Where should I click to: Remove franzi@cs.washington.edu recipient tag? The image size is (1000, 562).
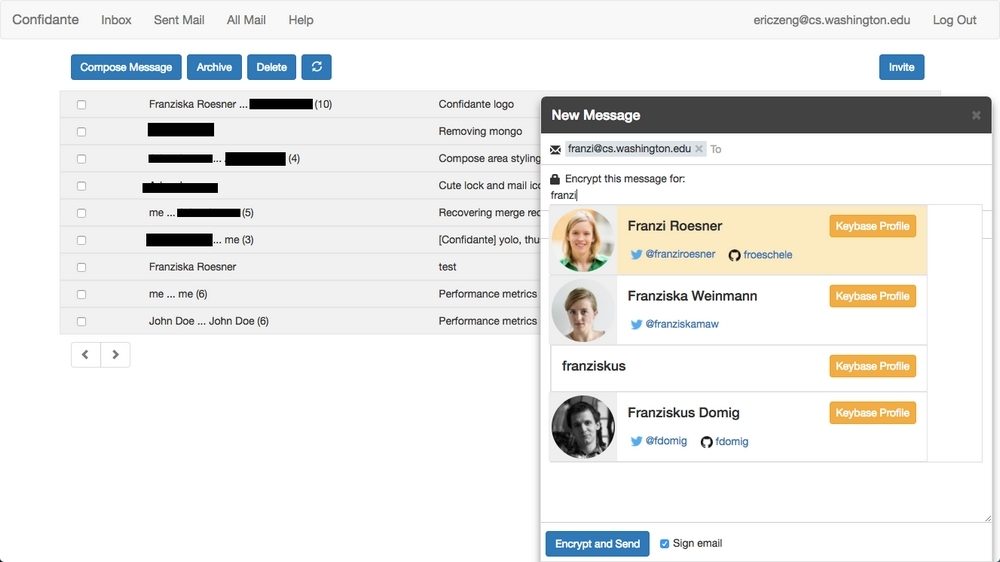tap(699, 149)
